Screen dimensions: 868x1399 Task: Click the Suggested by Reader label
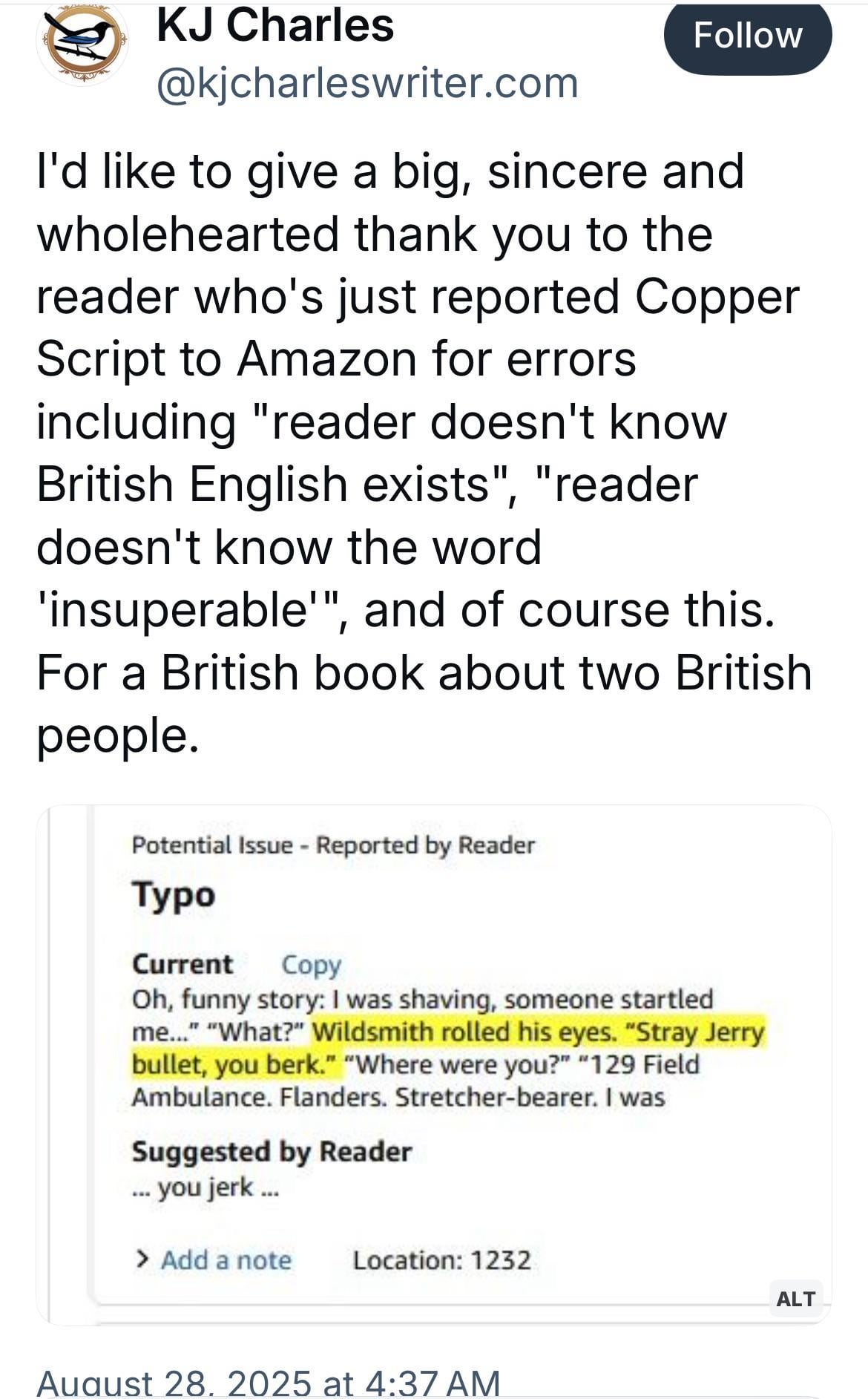tap(272, 1151)
